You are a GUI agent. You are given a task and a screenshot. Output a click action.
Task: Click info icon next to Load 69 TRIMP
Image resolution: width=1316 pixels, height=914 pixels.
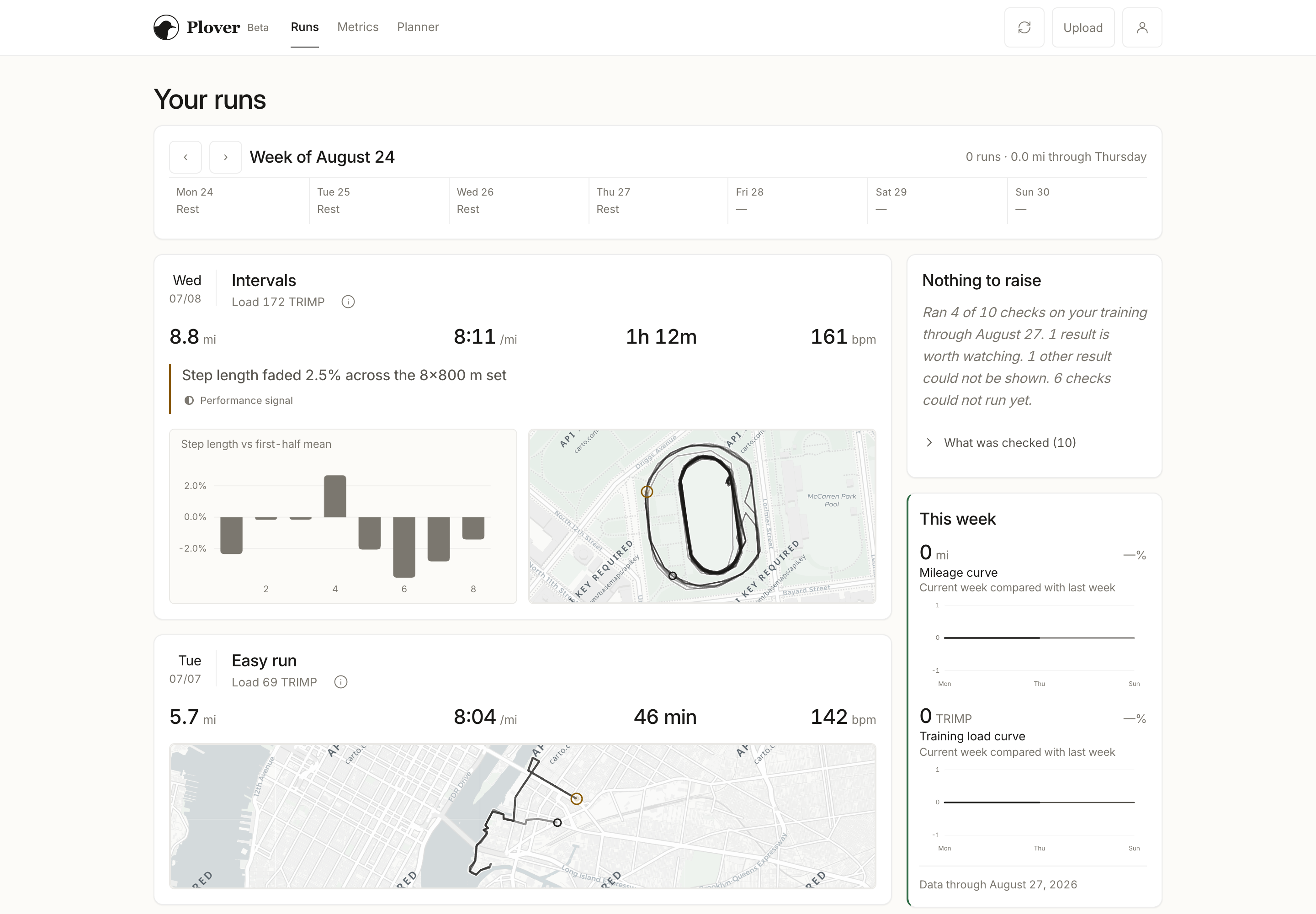click(x=341, y=682)
